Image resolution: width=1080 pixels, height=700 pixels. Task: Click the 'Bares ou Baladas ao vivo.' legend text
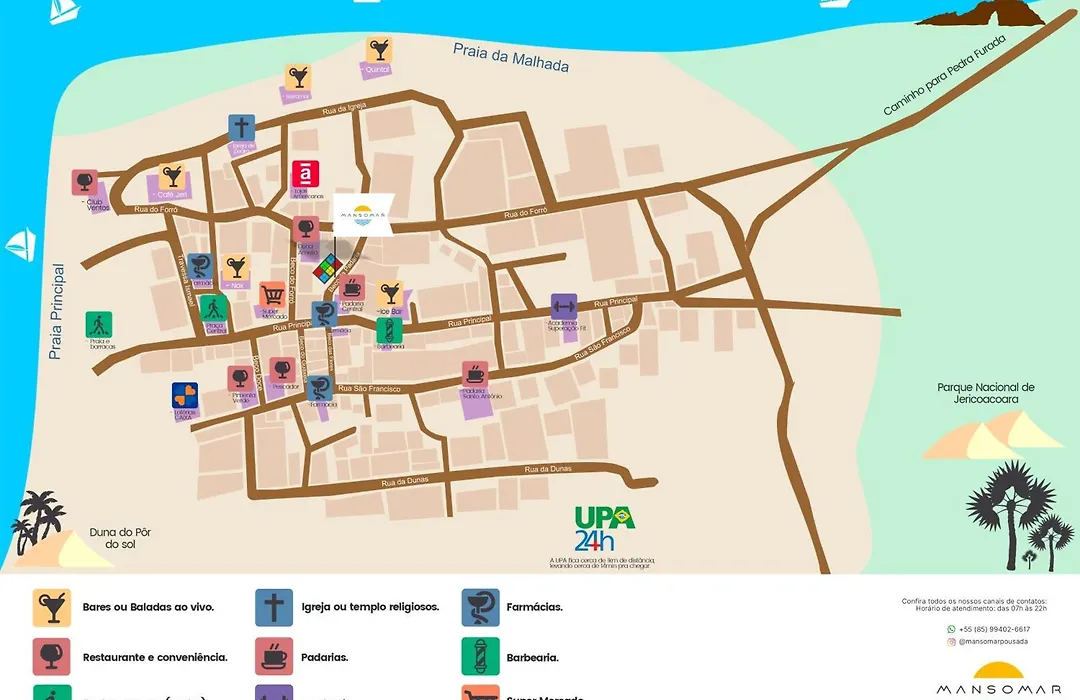(x=148, y=607)
